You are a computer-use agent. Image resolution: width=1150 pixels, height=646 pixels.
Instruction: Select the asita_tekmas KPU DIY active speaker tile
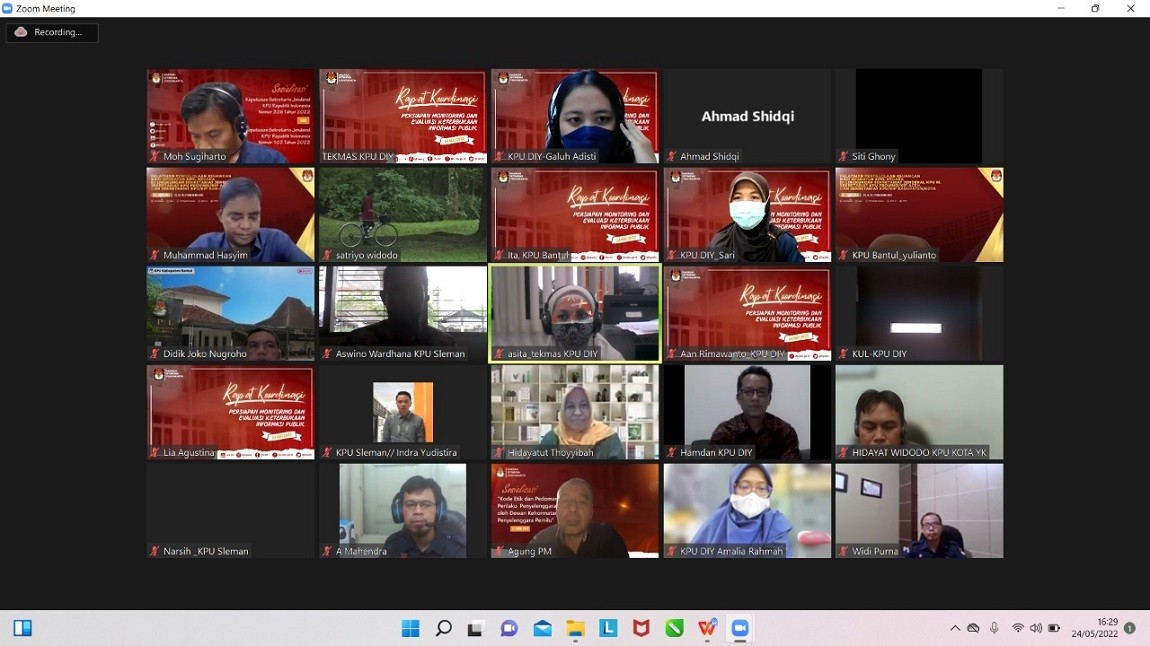pyautogui.click(x=575, y=312)
